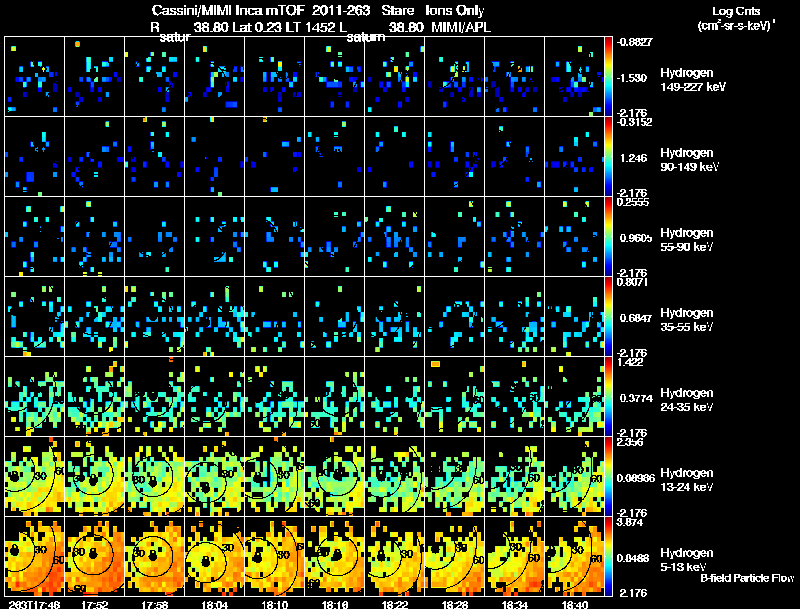The image size is (800, 609).
Task: Click the '0.9605' color scale value
Action: 635,238
